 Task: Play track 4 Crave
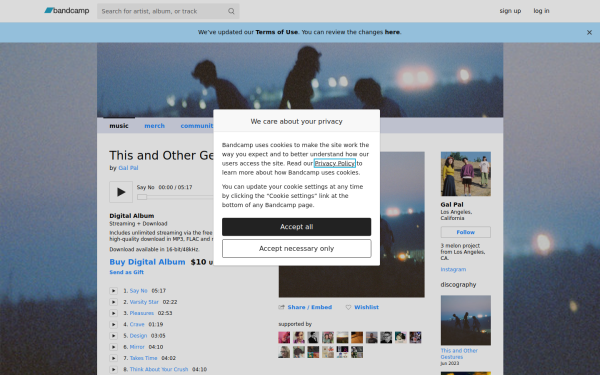pos(114,324)
